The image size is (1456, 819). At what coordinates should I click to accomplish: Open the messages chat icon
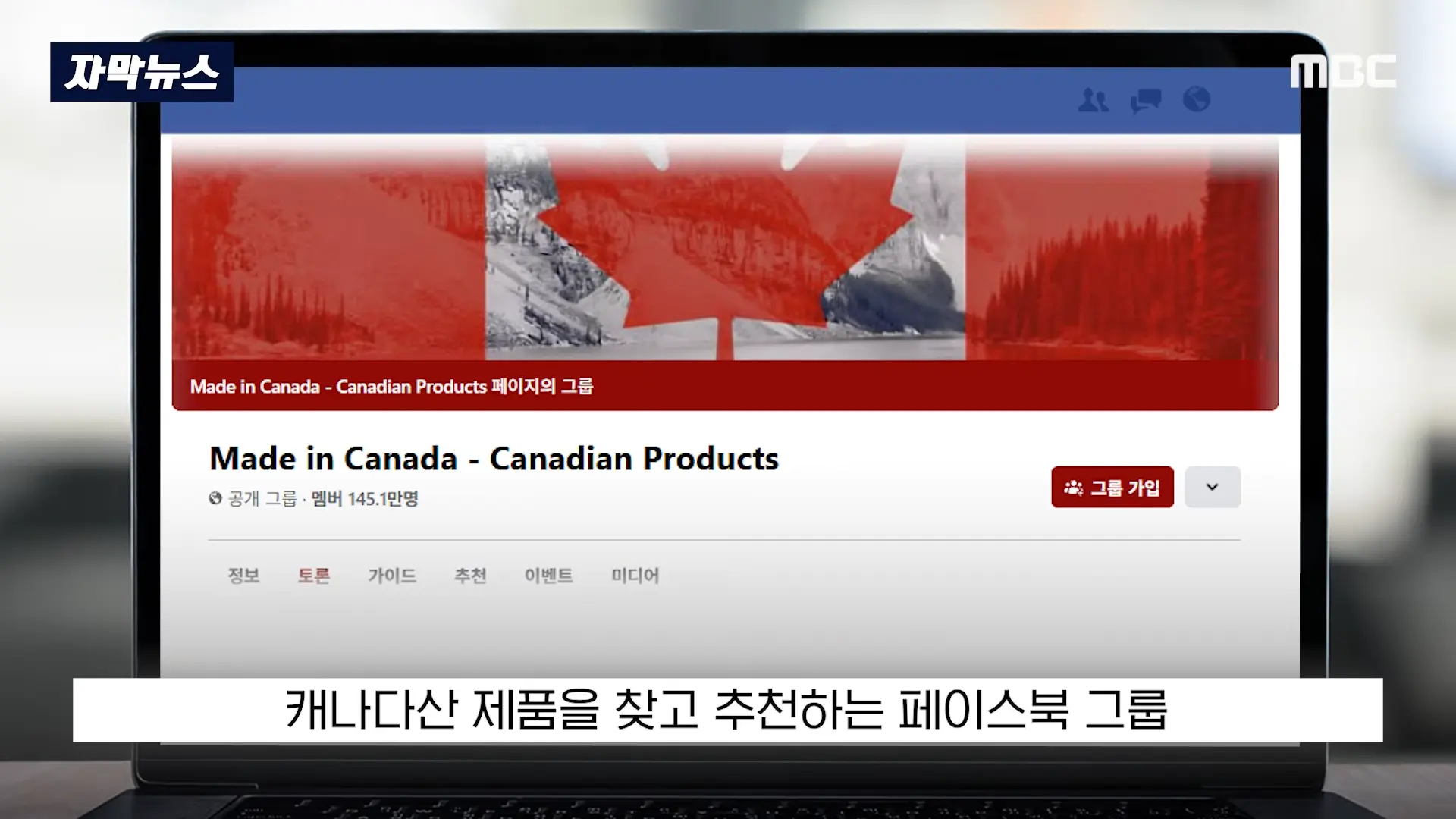point(1145,100)
